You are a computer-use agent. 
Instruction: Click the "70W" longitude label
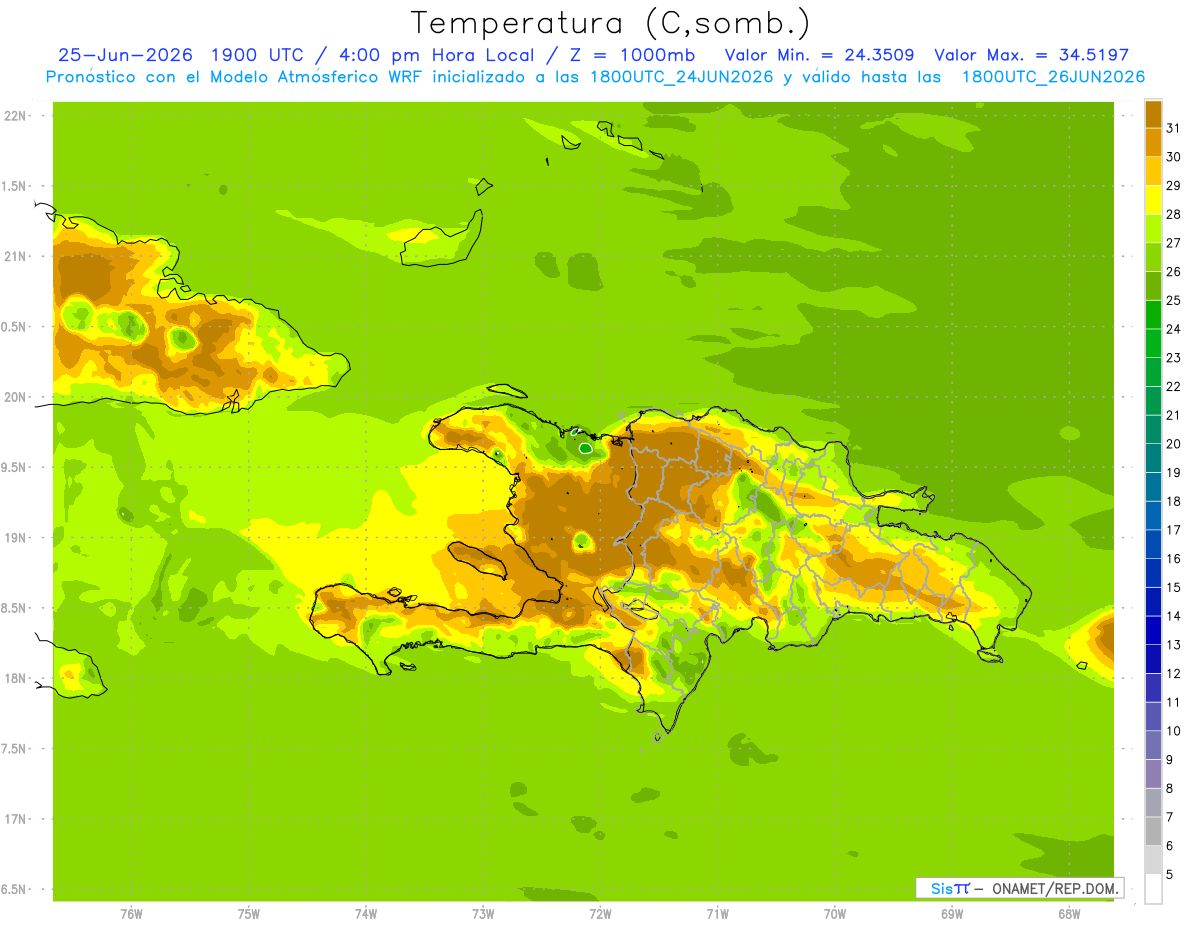pos(835,914)
